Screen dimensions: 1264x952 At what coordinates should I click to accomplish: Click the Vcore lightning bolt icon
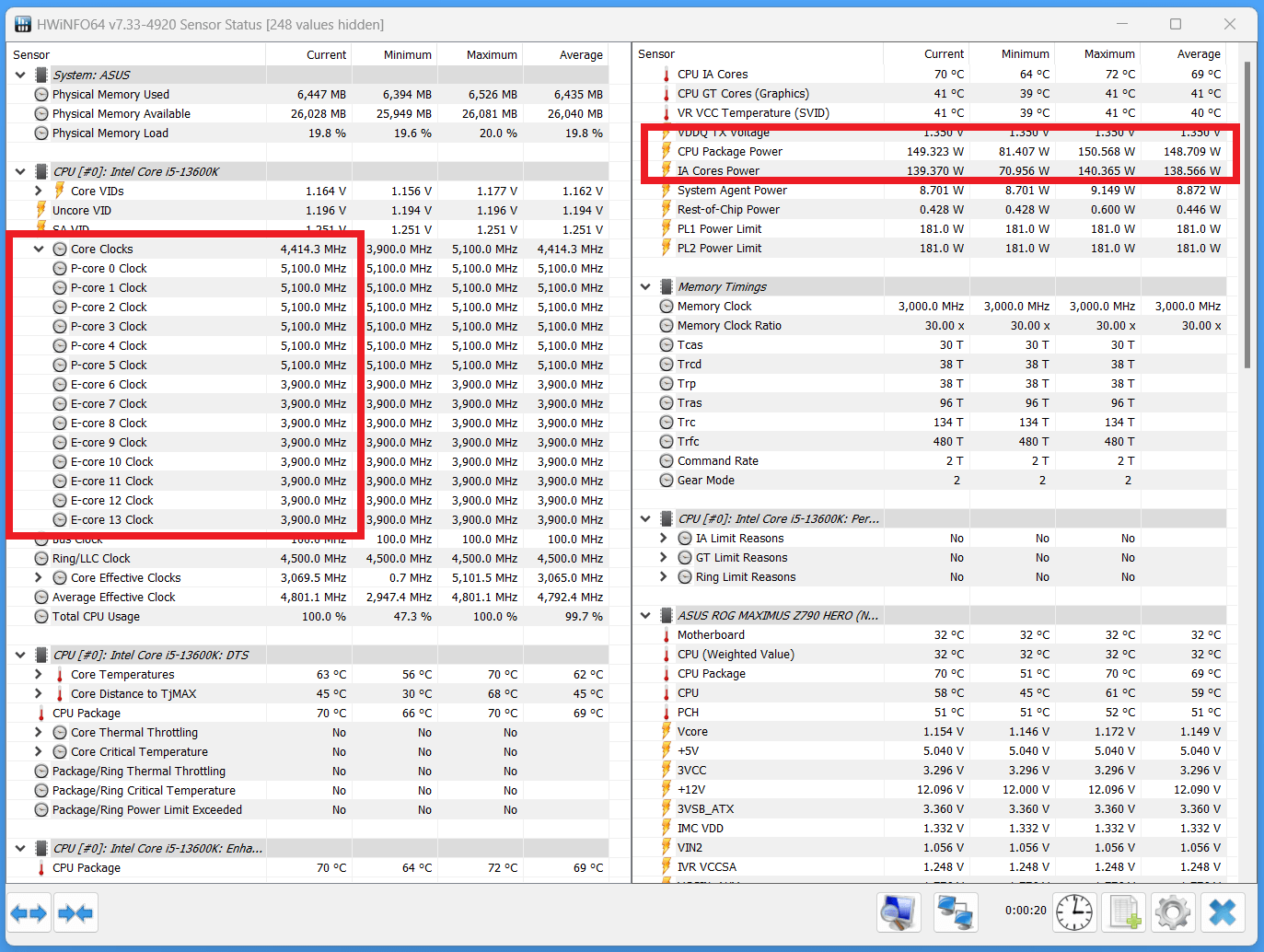667,731
